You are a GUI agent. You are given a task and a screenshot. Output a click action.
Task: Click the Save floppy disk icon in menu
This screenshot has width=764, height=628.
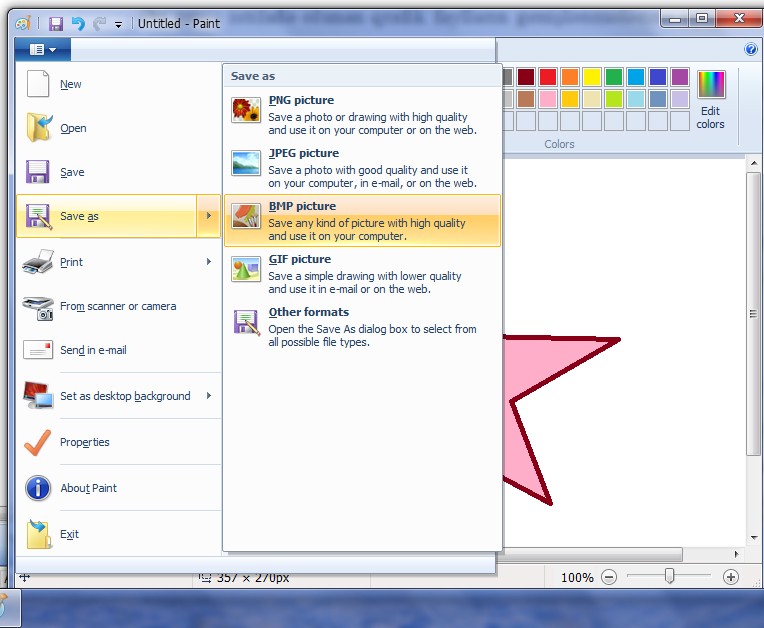(38, 171)
